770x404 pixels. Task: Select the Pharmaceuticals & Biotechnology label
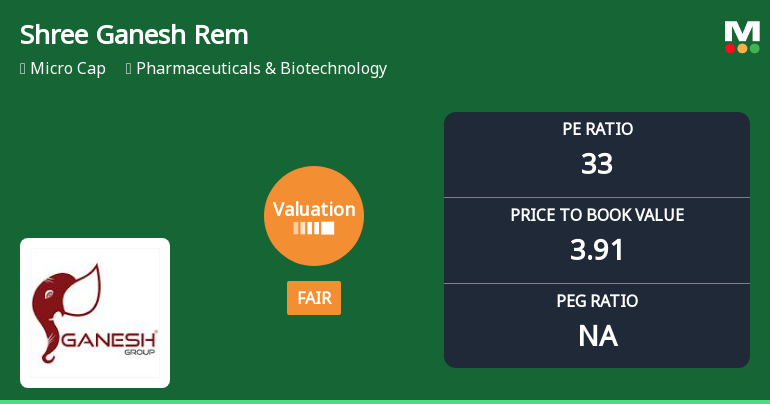[261, 69]
